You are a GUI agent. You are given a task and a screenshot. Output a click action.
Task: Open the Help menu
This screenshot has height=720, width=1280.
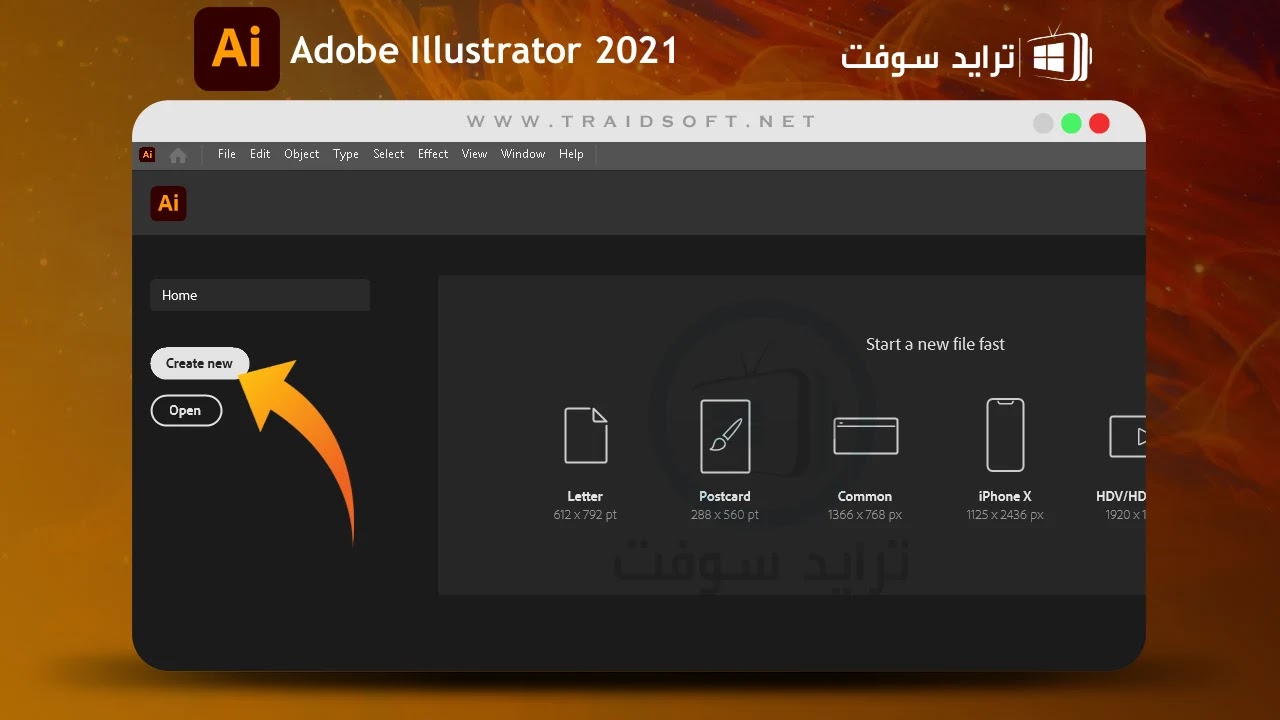571,154
